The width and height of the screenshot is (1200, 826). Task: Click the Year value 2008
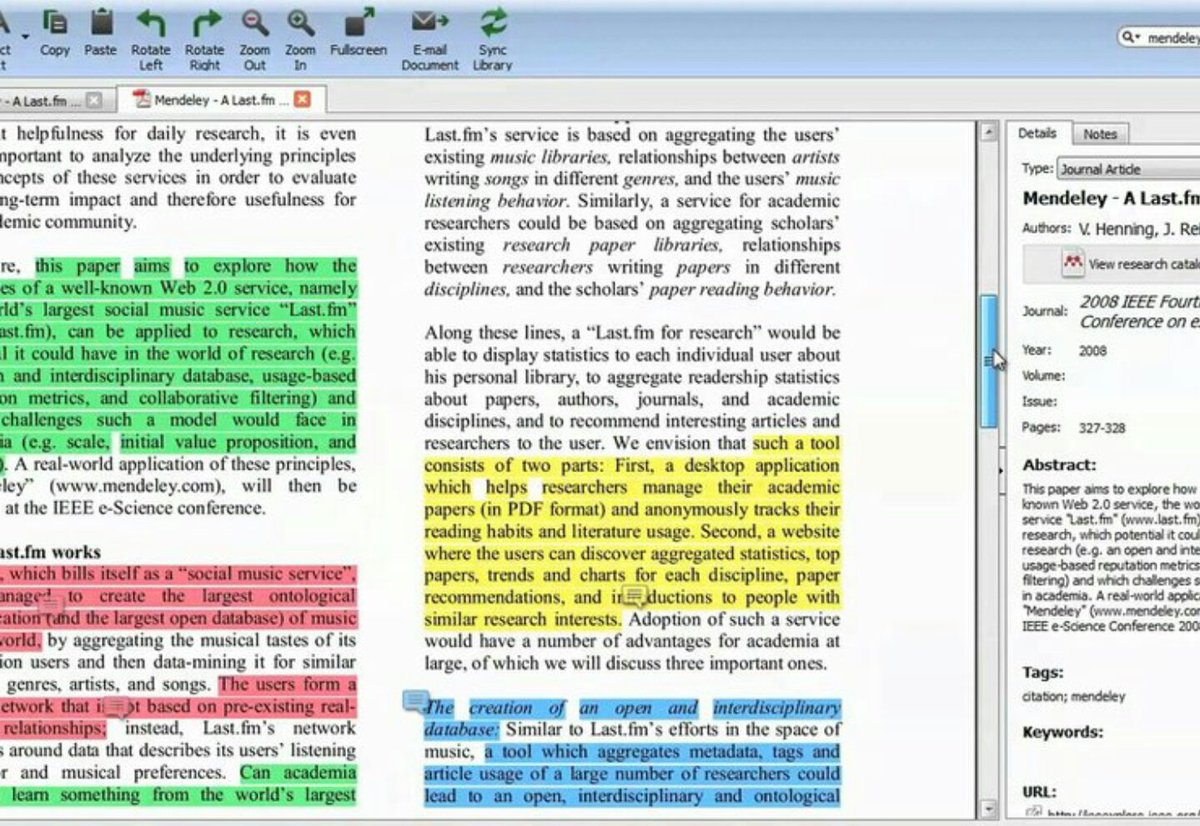point(1092,351)
